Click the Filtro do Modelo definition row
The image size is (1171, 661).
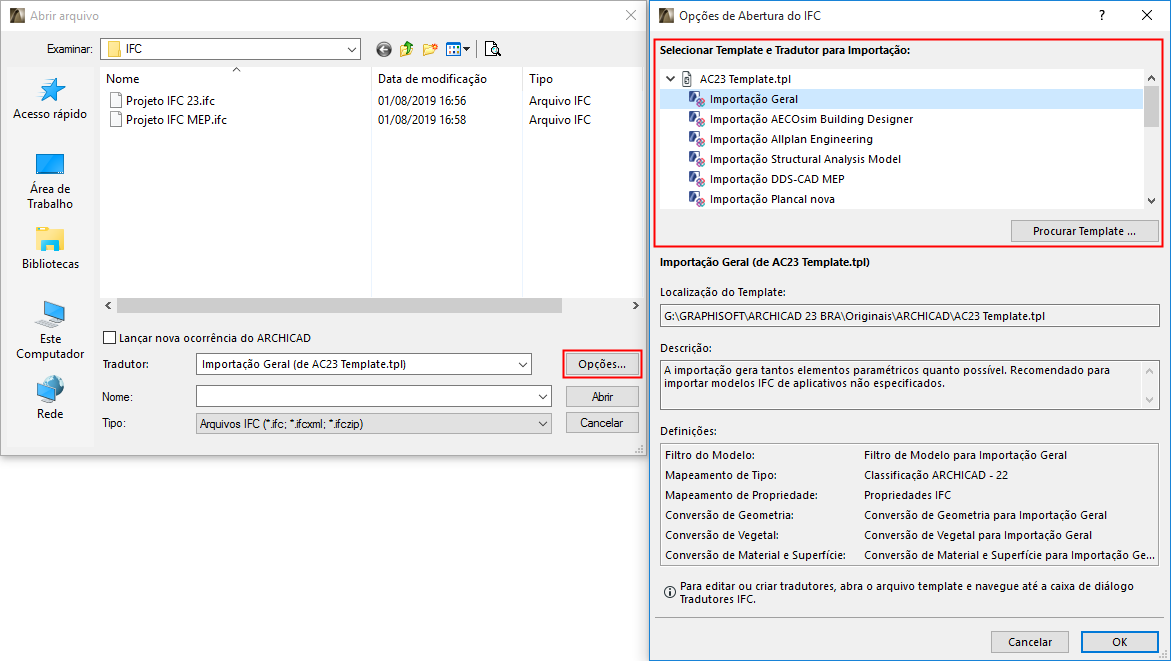click(910, 455)
